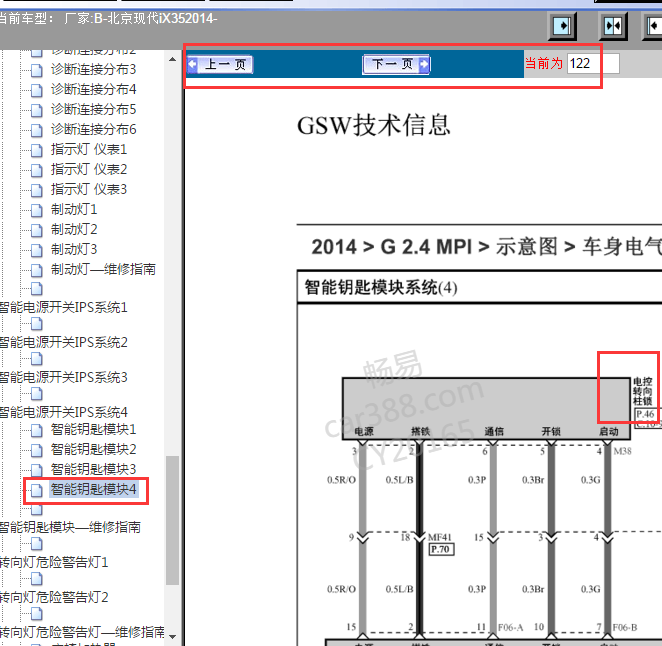Click document icon beside 诊断连接分布3
The height and width of the screenshot is (646, 662).
tap(37, 70)
